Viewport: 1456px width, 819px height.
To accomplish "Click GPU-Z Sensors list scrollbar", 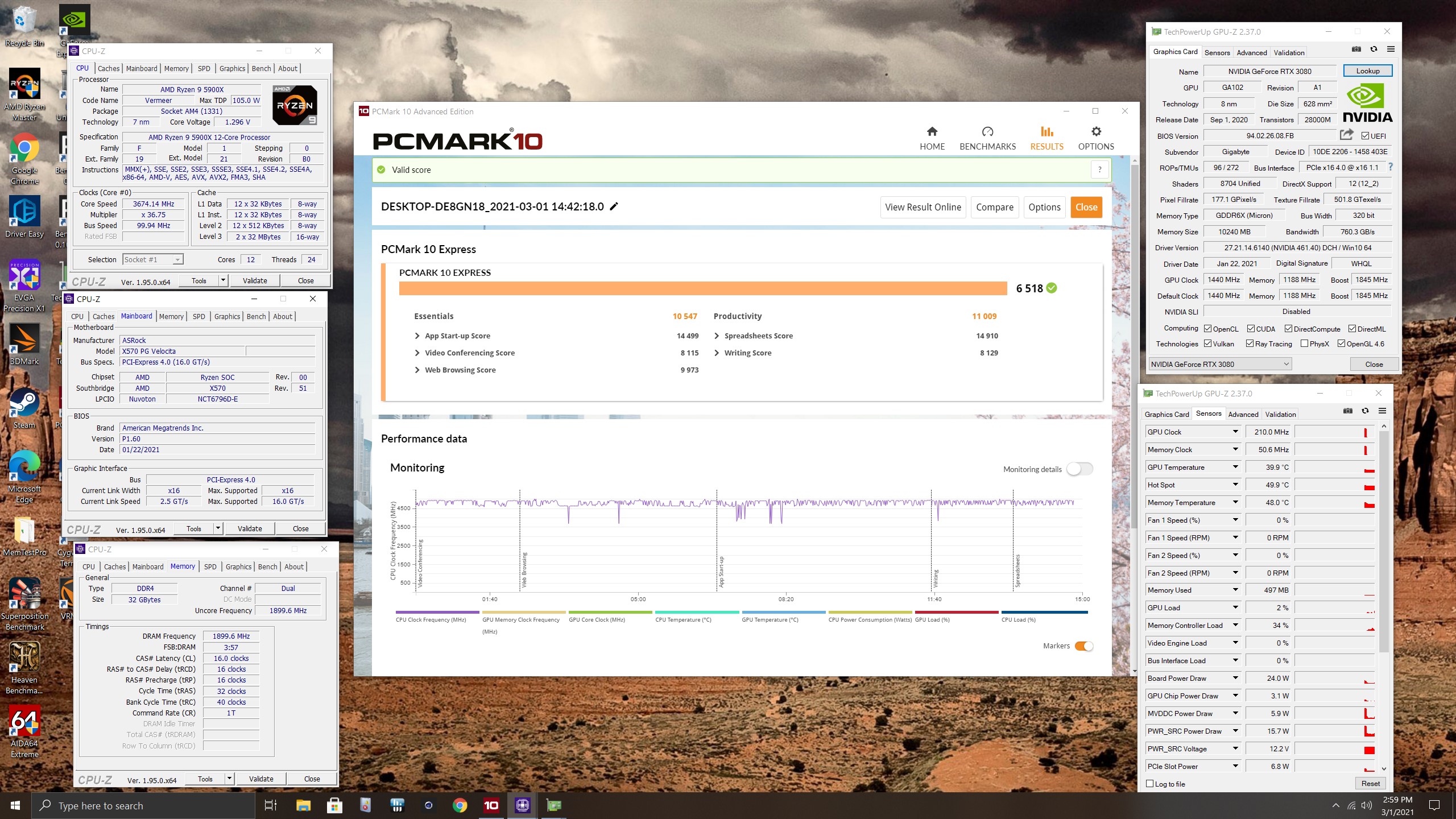I will click(1384, 541).
